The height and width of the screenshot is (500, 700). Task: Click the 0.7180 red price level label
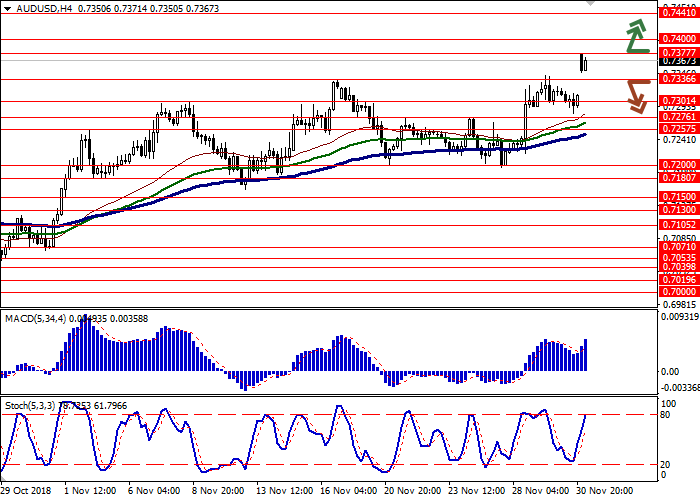click(678, 177)
